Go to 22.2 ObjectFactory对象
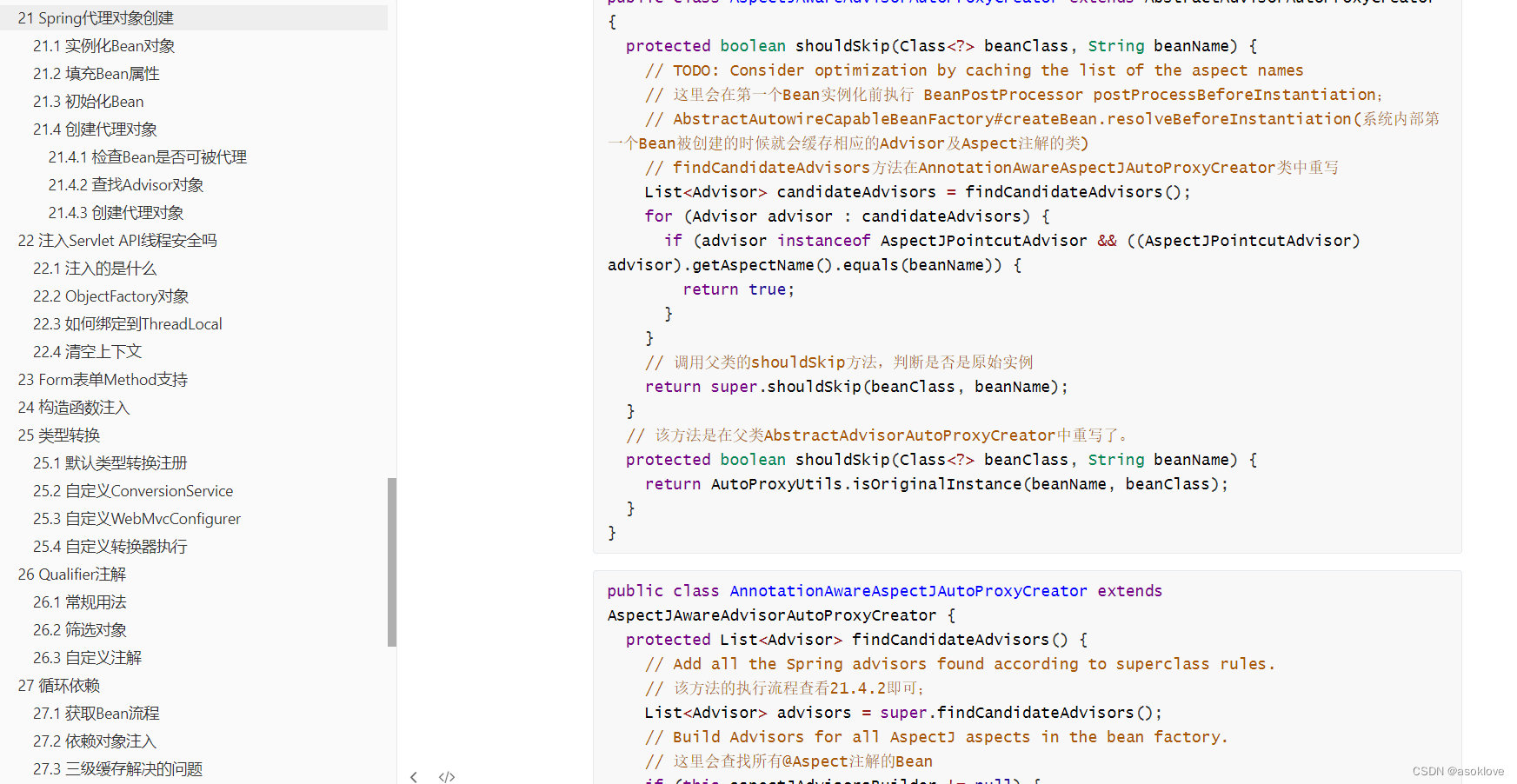 (111, 296)
